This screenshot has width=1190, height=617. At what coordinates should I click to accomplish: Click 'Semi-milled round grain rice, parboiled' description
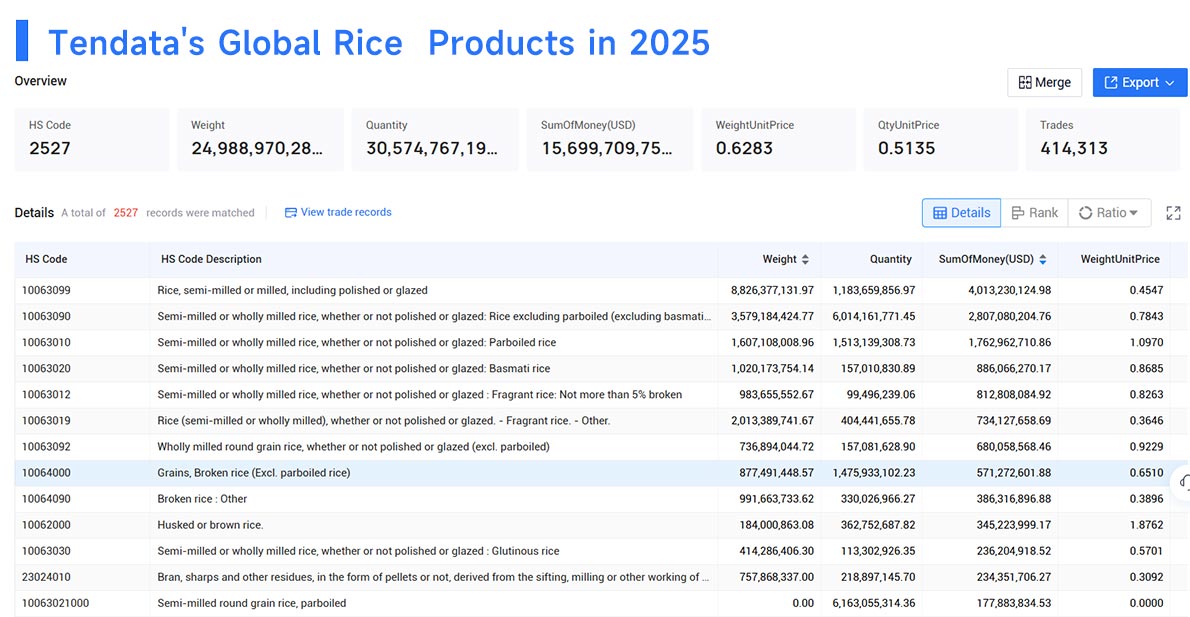coord(251,603)
